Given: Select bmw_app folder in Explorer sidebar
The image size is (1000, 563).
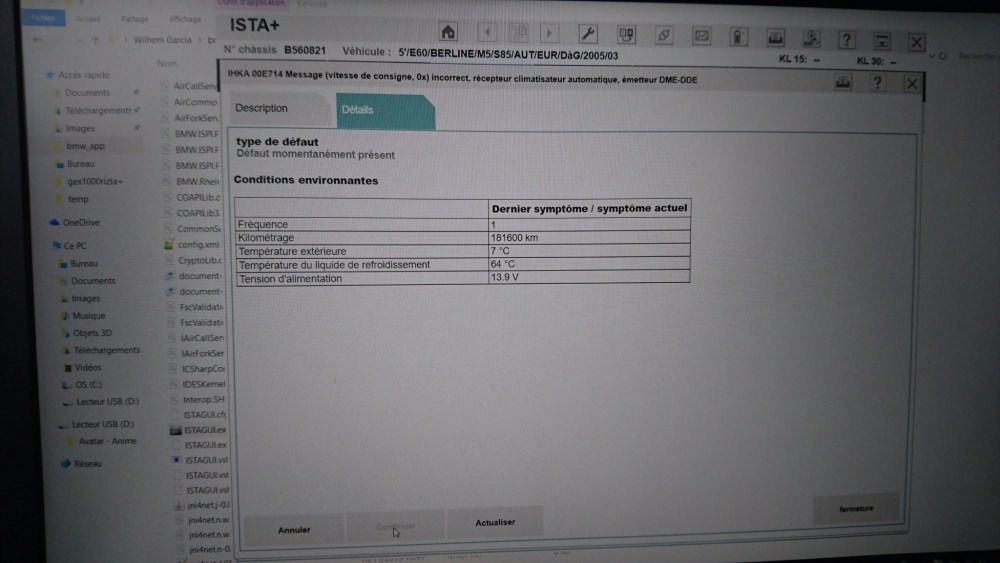Looking at the screenshot, I should [85, 146].
